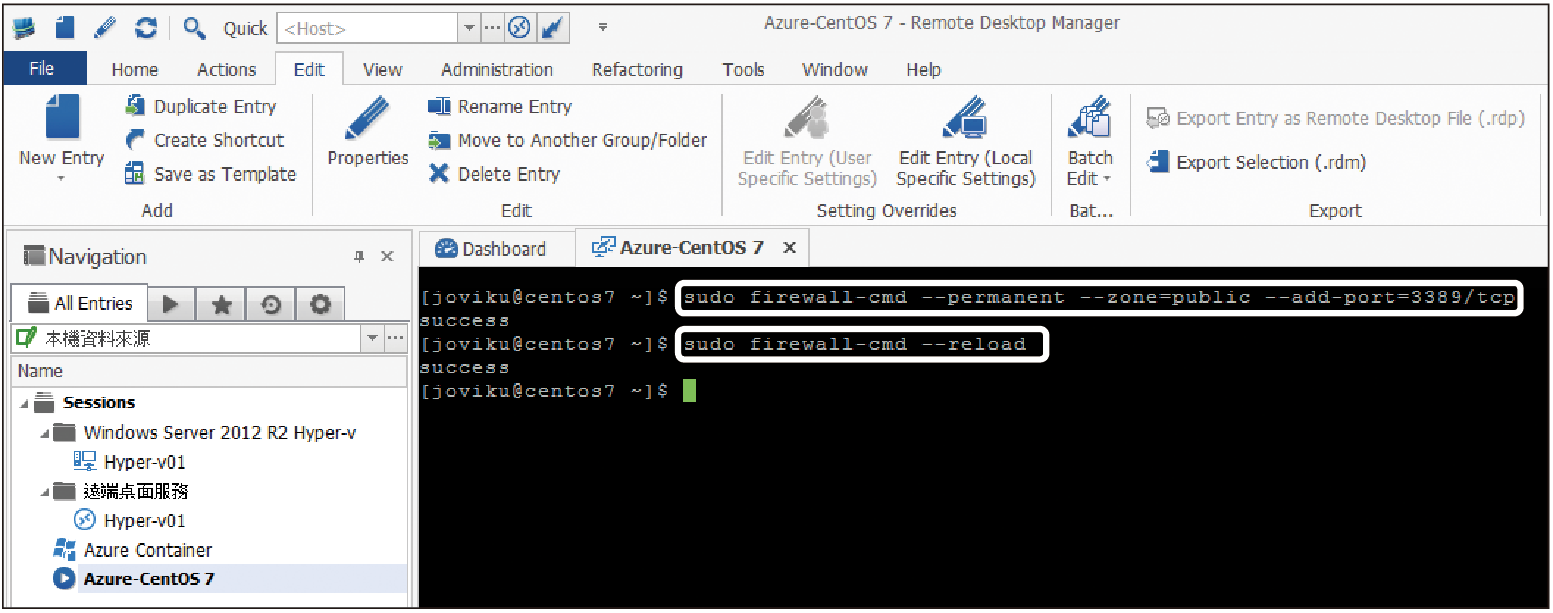Click Create Shortcut
Image resolution: width=1553 pixels, height=613 pixels.
coord(204,140)
